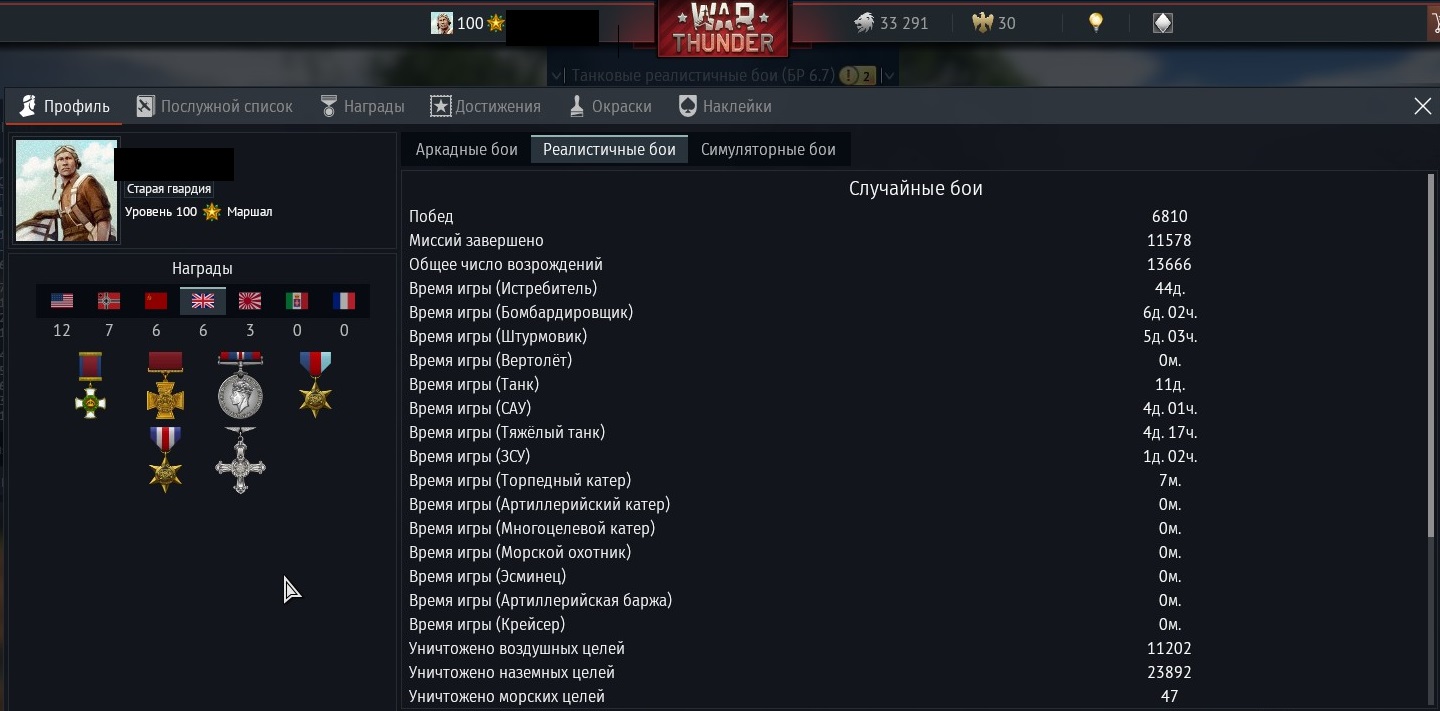Viewport: 1440px width, 711px height.
Task: Open the War Thunder logo menu
Action: pos(723,28)
